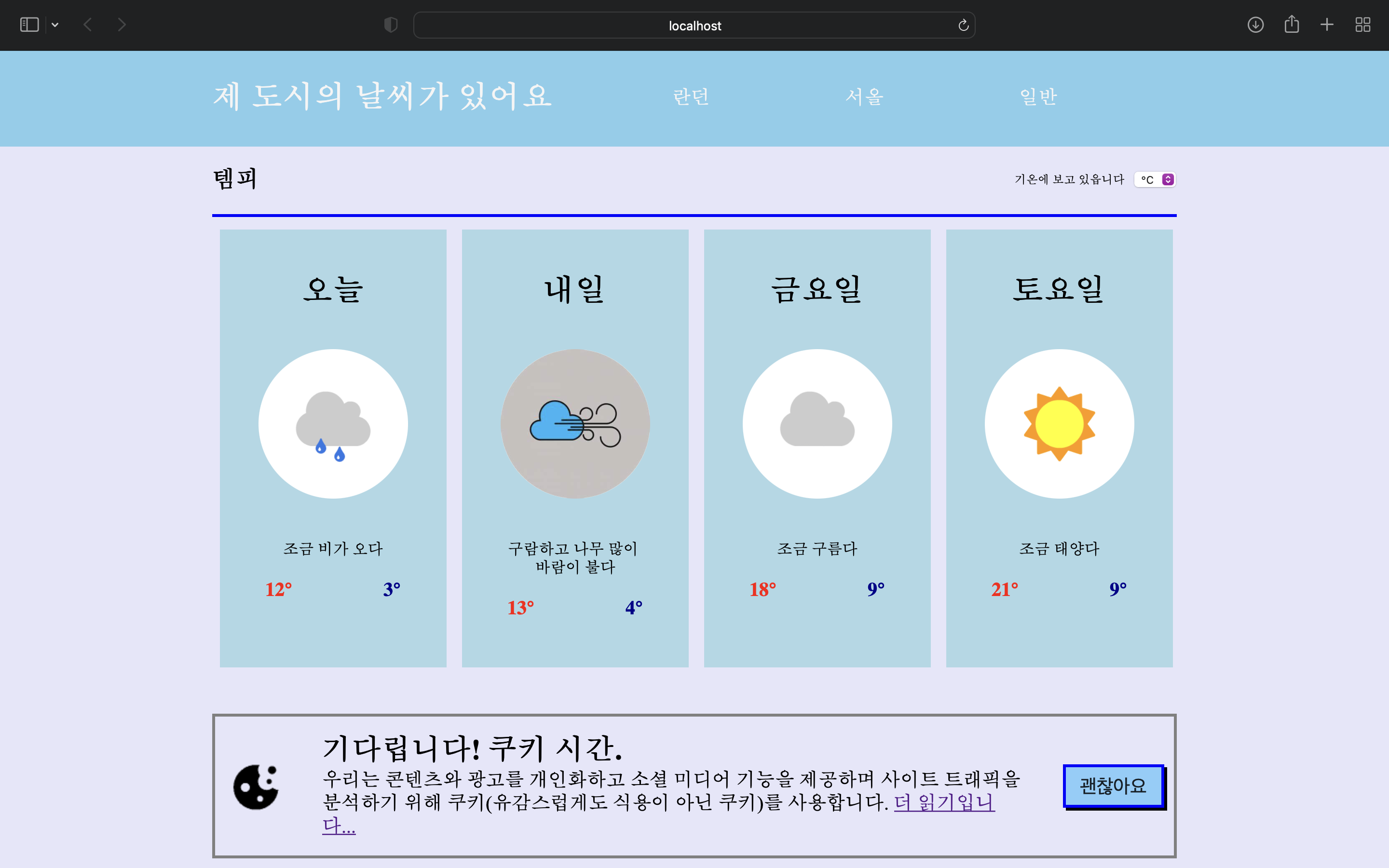Click the 21° high temperature

(1005, 590)
